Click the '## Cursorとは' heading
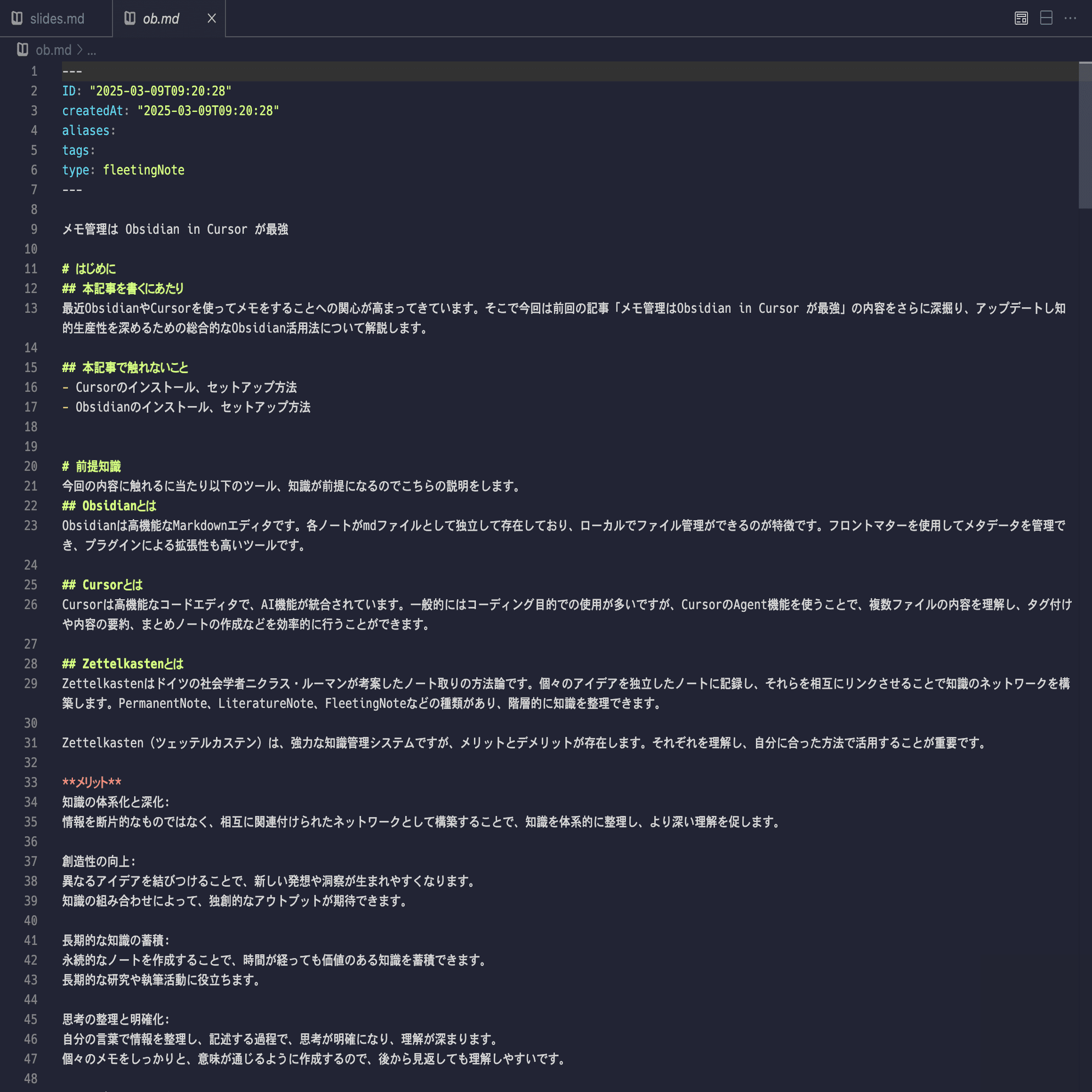Viewport: 1092px width, 1092px height. click(102, 586)
